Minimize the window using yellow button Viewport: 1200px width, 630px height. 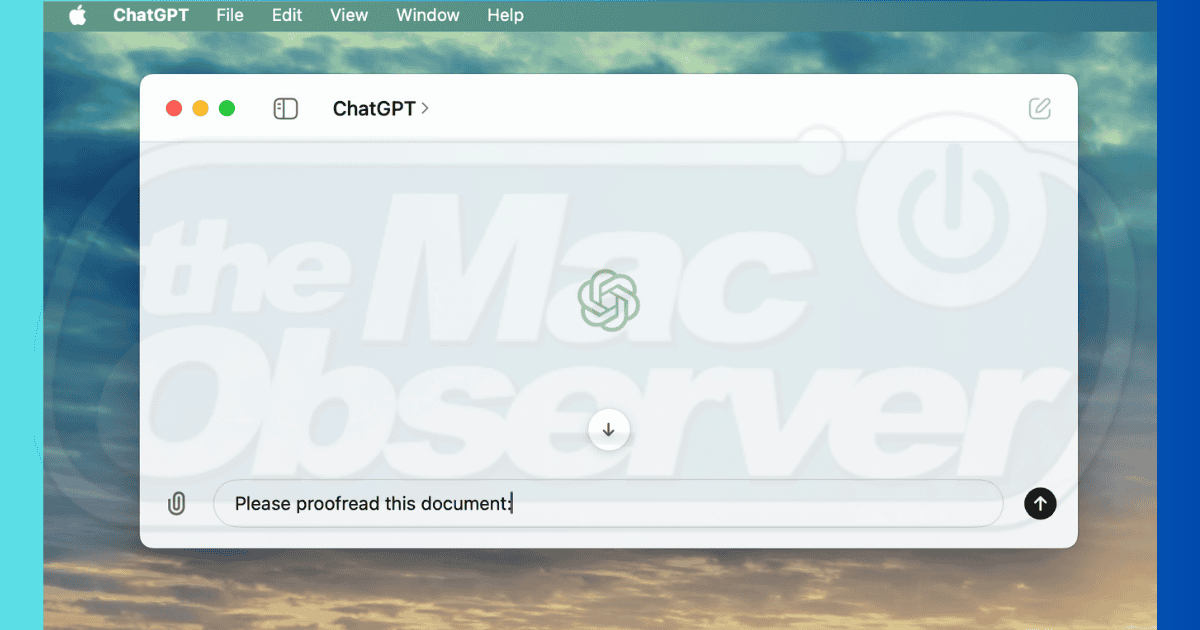pyautogui.click(x=200, y=108)
